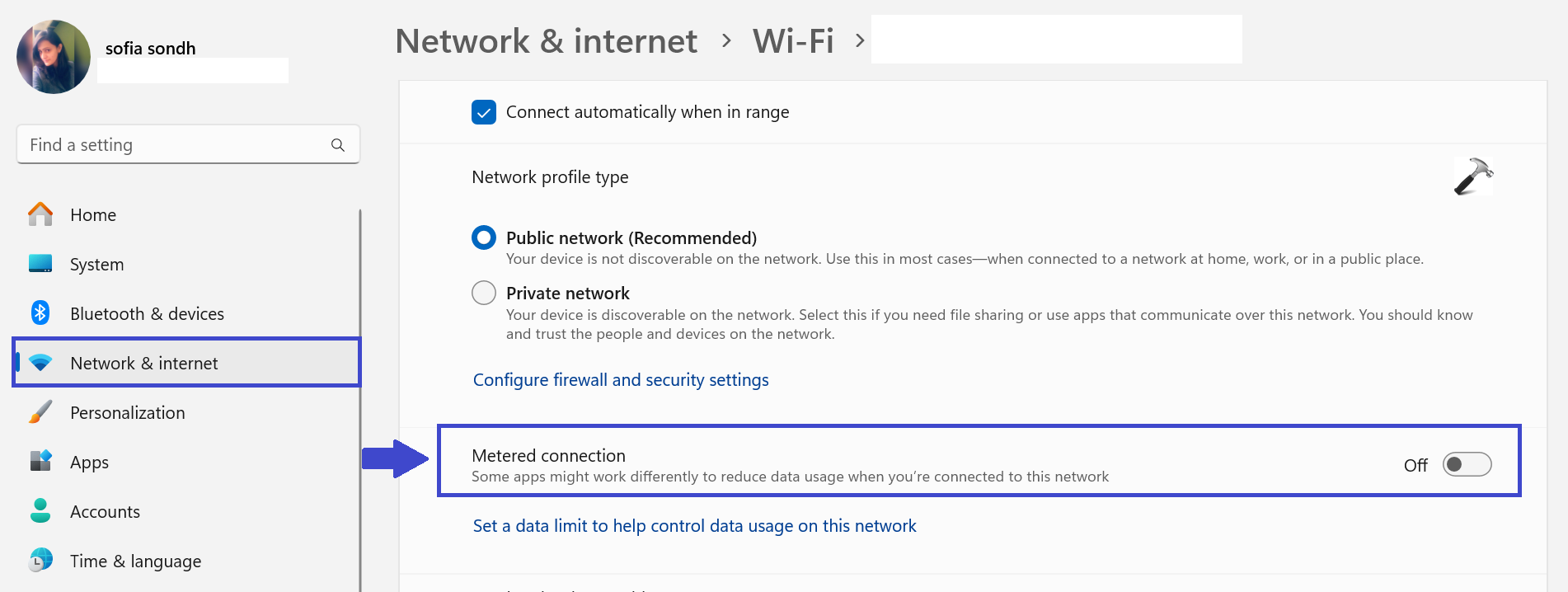The image size is (1568, 592).
Task: Click the Apps icon in sidebar
Action: click(40, 461)
